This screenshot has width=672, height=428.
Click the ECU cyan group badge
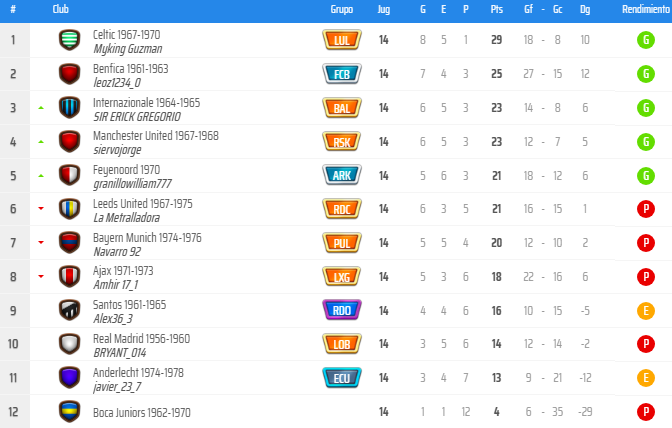[x=342, y=378]
